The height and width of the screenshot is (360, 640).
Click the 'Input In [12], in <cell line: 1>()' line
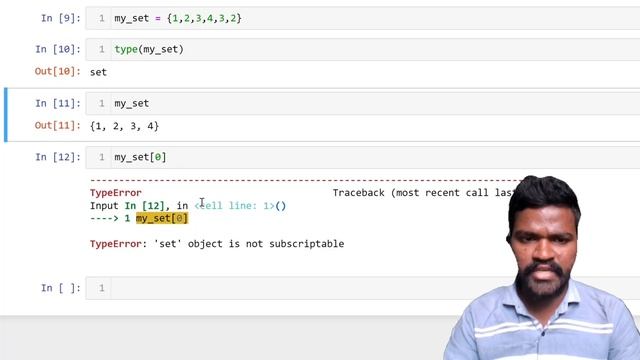point(188,206)
